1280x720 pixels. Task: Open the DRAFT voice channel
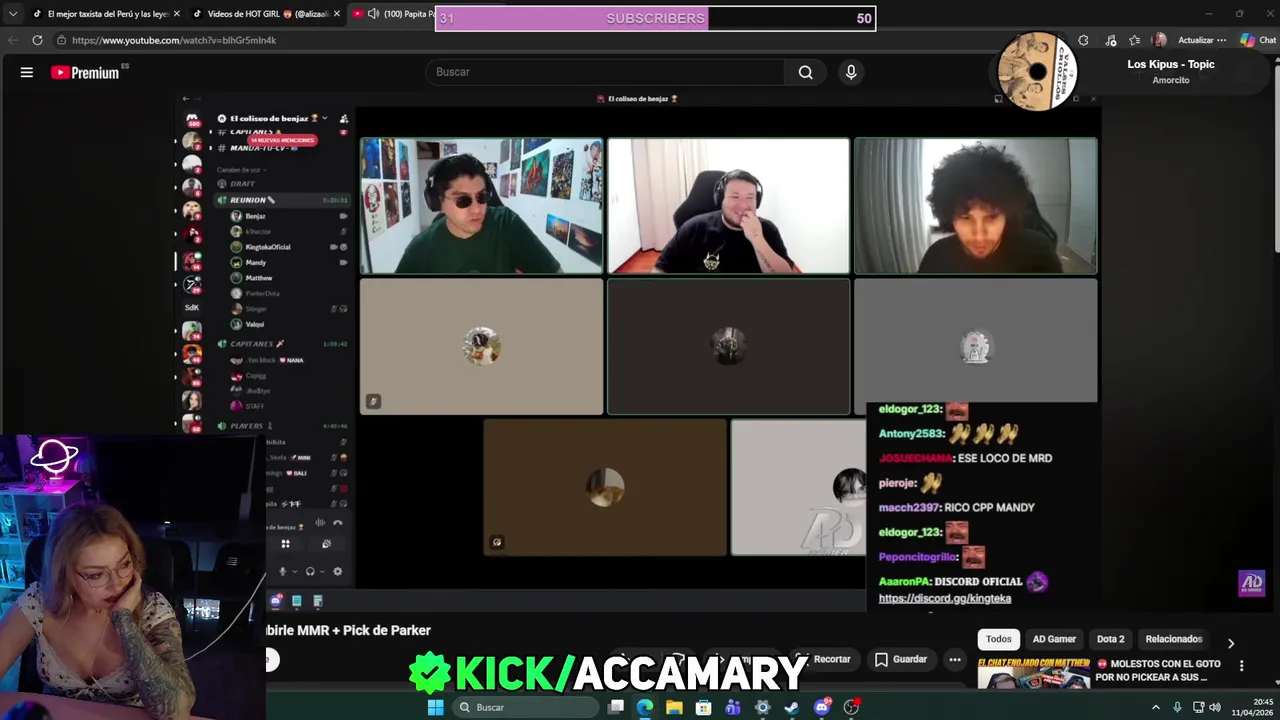point(243,184)
